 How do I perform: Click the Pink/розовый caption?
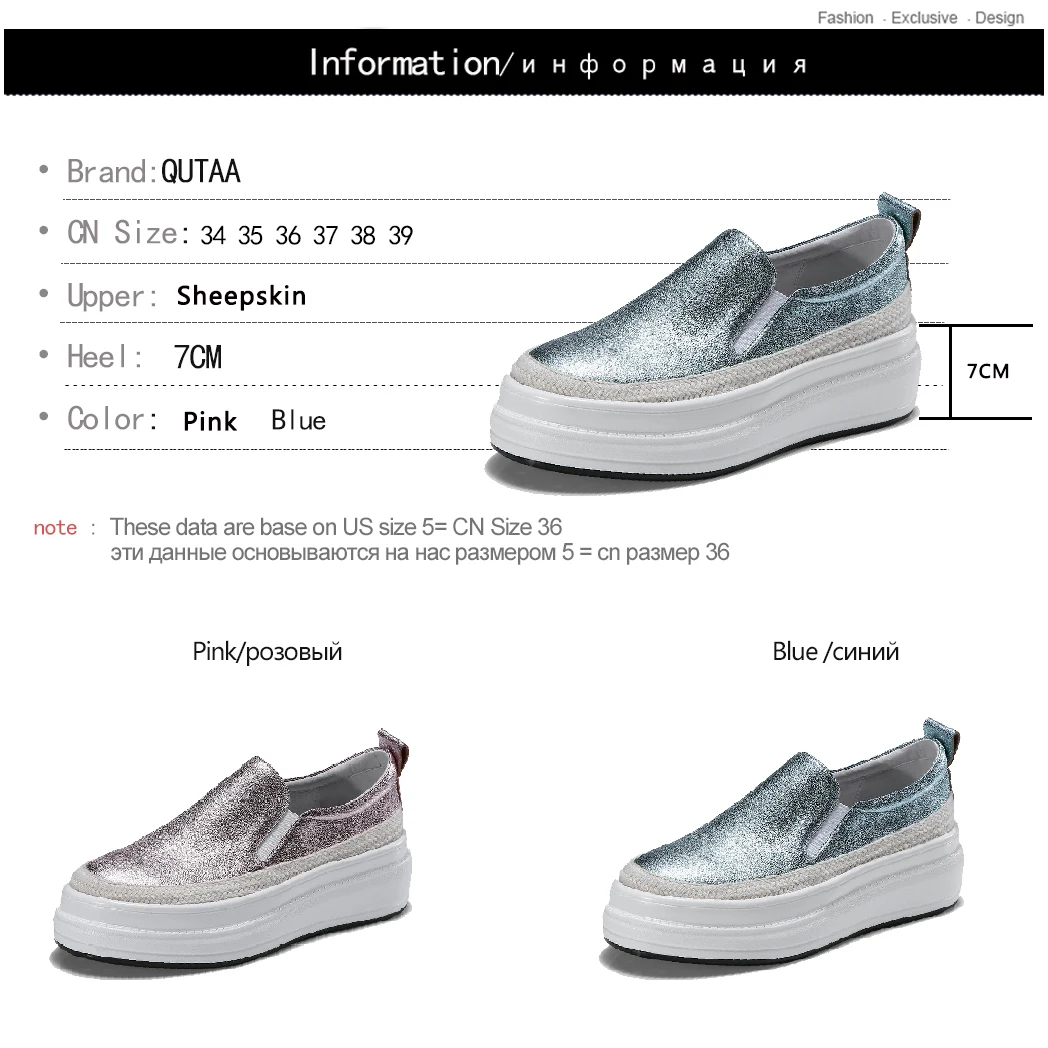point(267,652)
